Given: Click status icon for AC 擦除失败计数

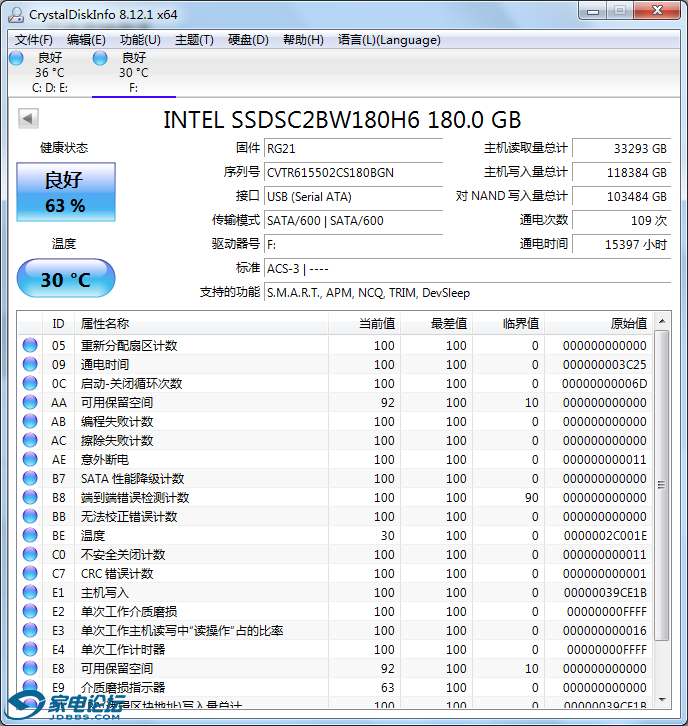Looking at the screenshot, I should tap(30, 440).
